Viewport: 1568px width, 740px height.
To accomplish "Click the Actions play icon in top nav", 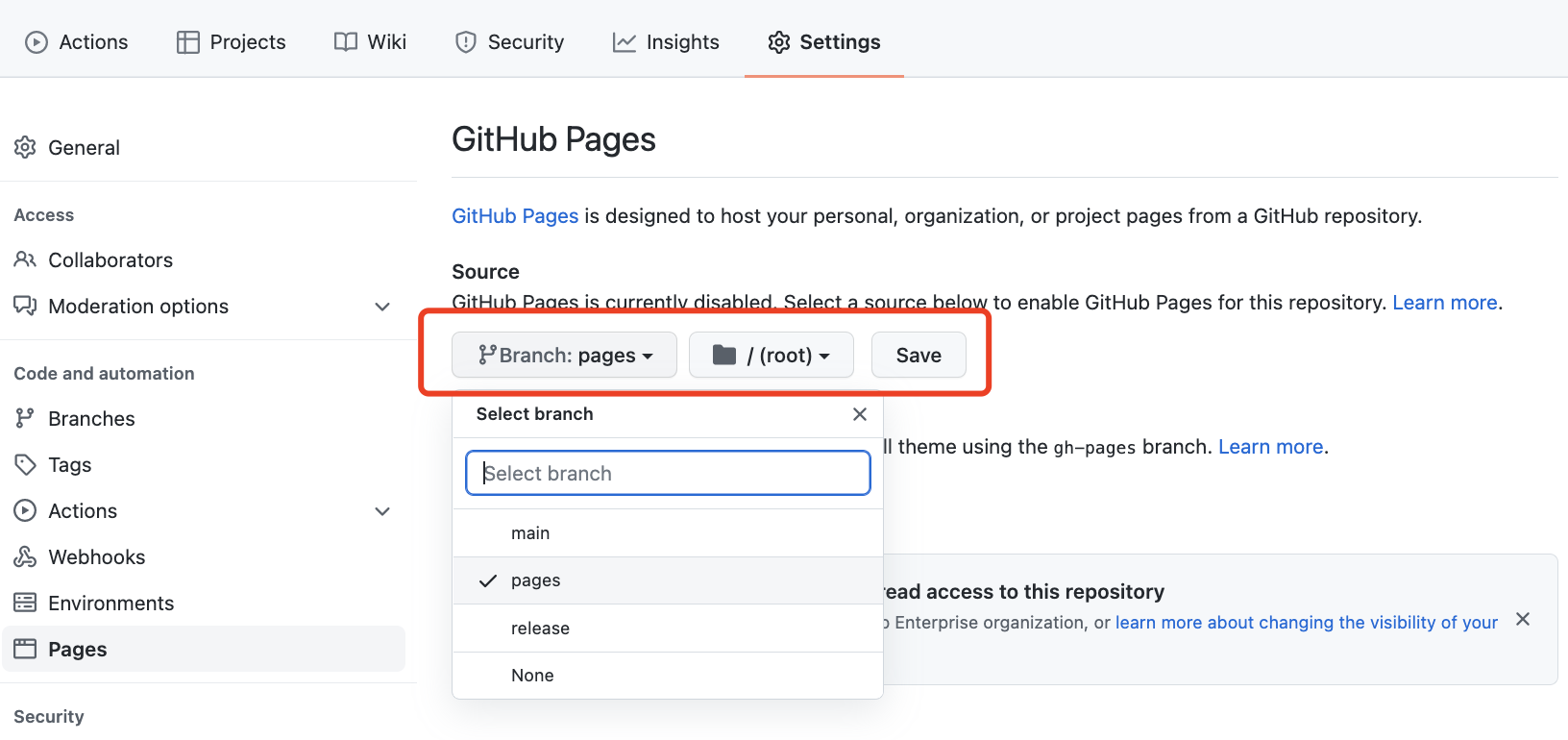I will point(37,42).
